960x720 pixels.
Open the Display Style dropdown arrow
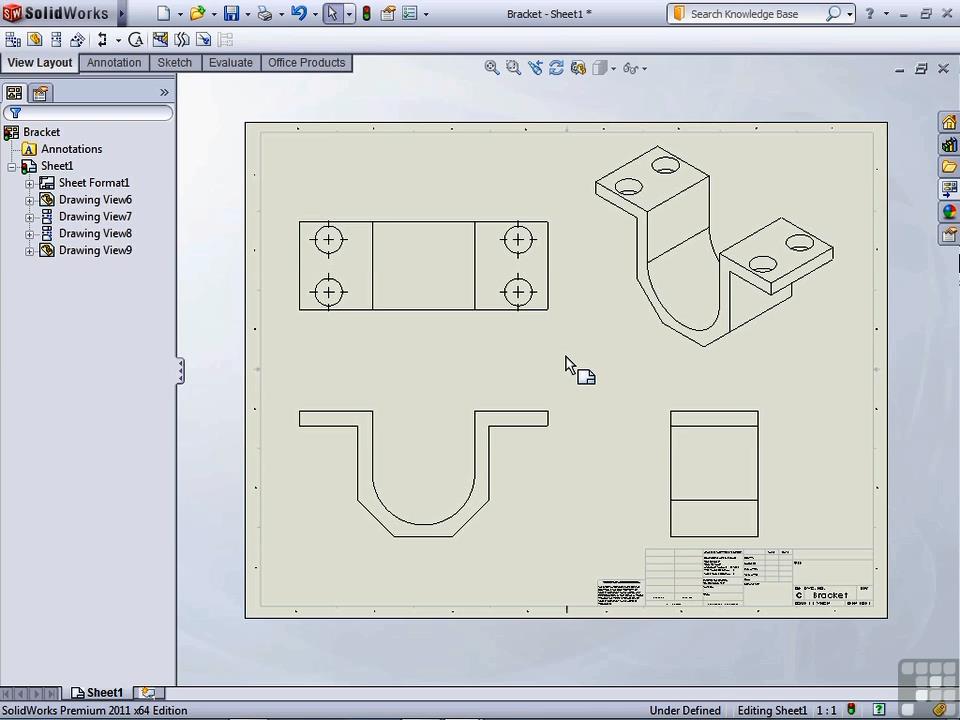(613, 68)
